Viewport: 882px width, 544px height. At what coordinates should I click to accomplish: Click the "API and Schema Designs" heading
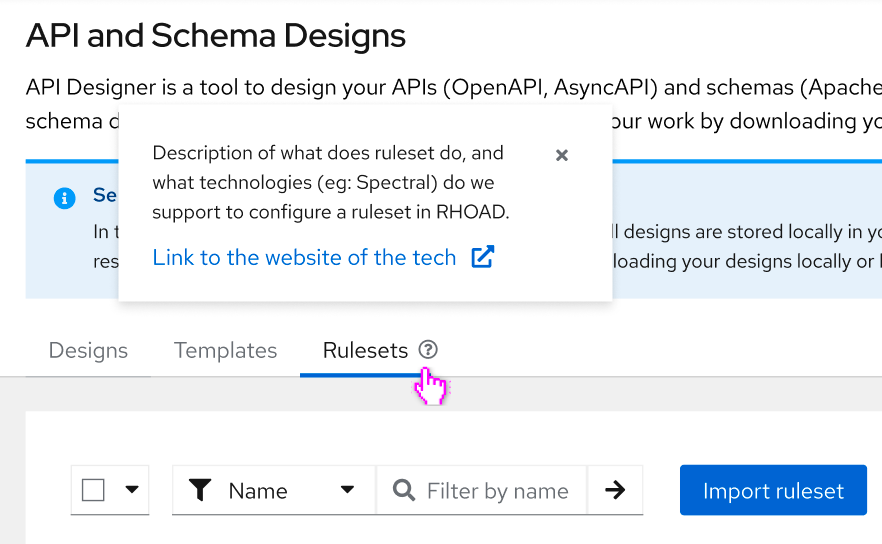point(216,36)
